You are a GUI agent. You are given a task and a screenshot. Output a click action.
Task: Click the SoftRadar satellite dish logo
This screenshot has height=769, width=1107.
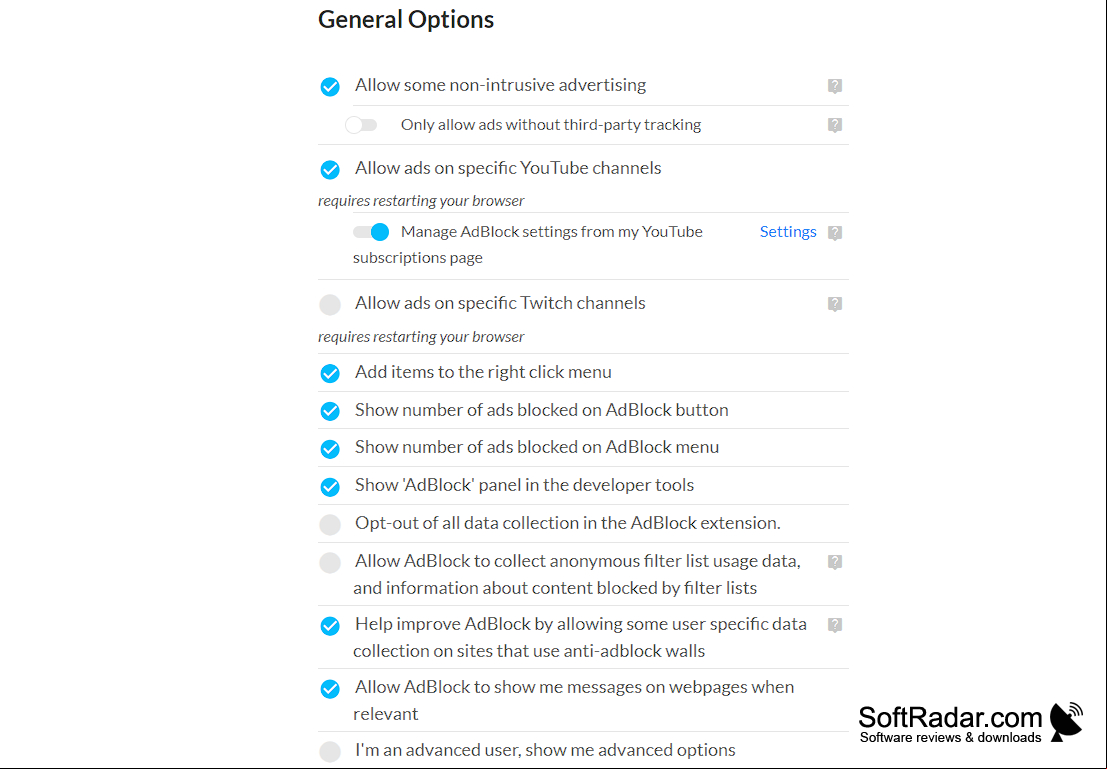tap(1066, 721)
